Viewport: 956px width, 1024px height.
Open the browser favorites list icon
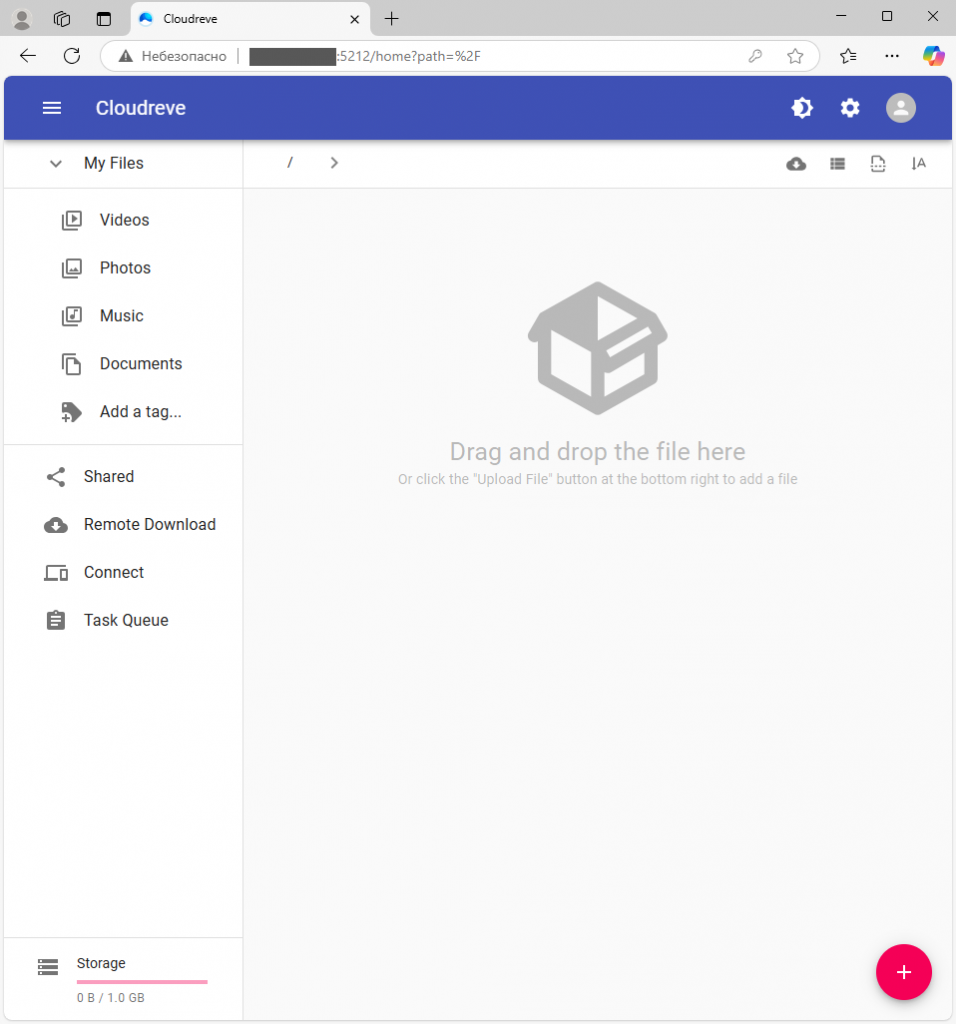pos(848,56)
